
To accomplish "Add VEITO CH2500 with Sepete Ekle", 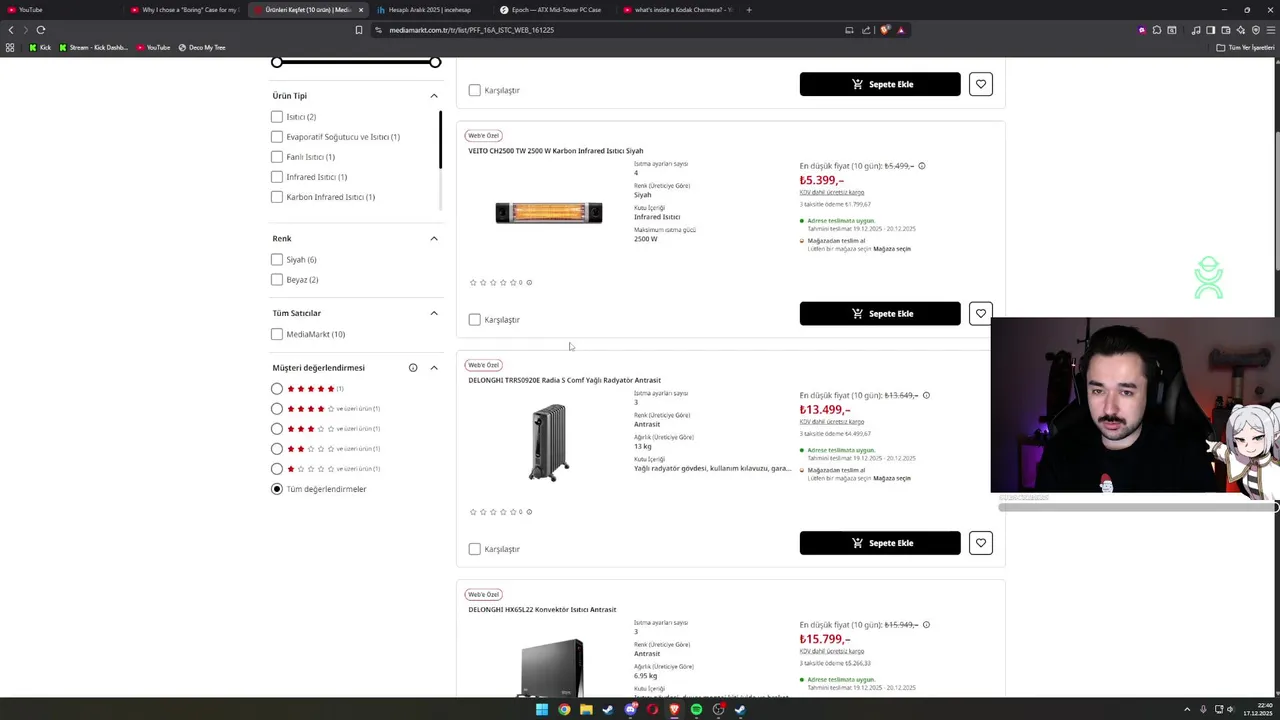I will [x=880, y=314].
